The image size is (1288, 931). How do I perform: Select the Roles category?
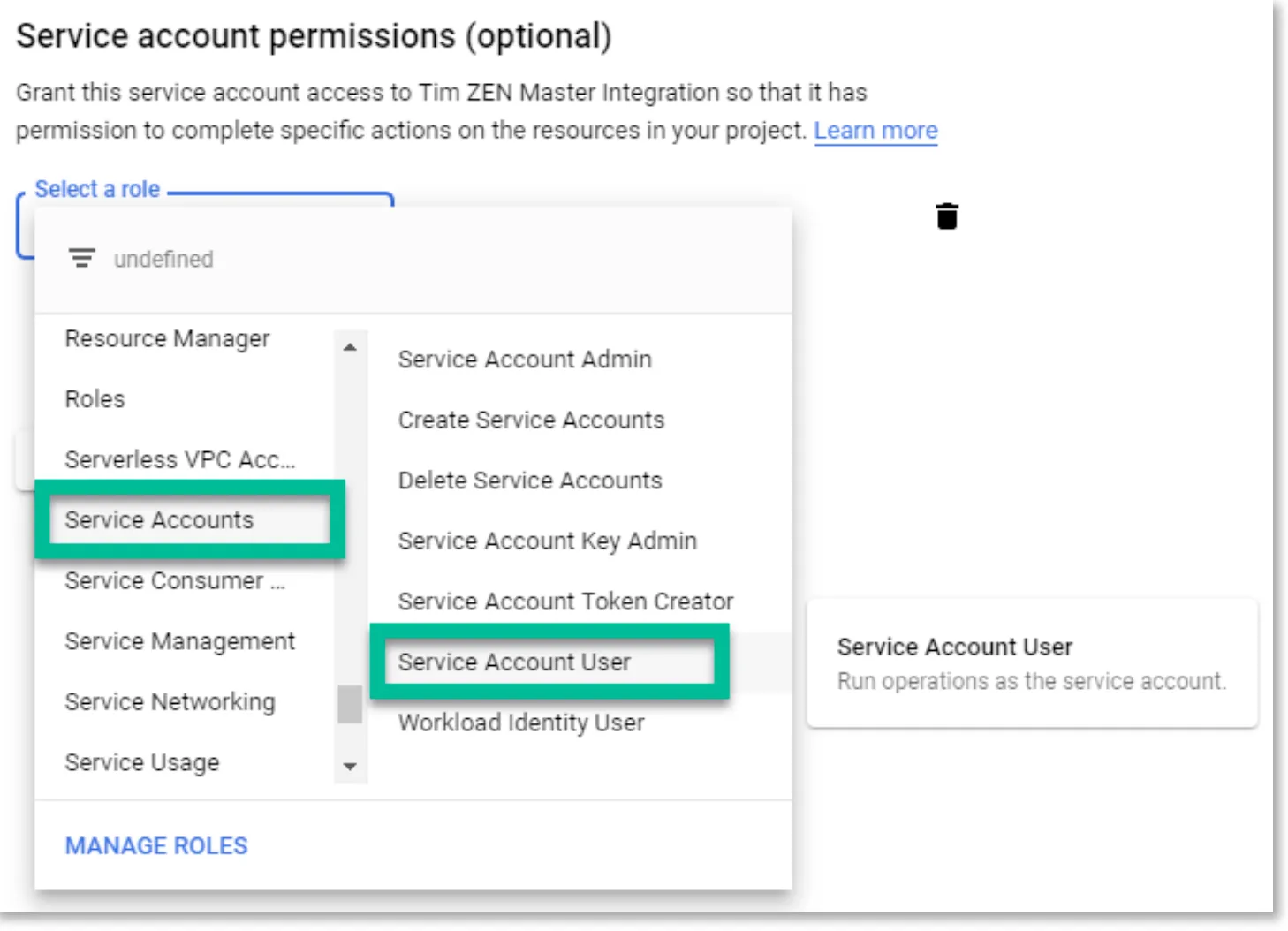click(95, 399)
